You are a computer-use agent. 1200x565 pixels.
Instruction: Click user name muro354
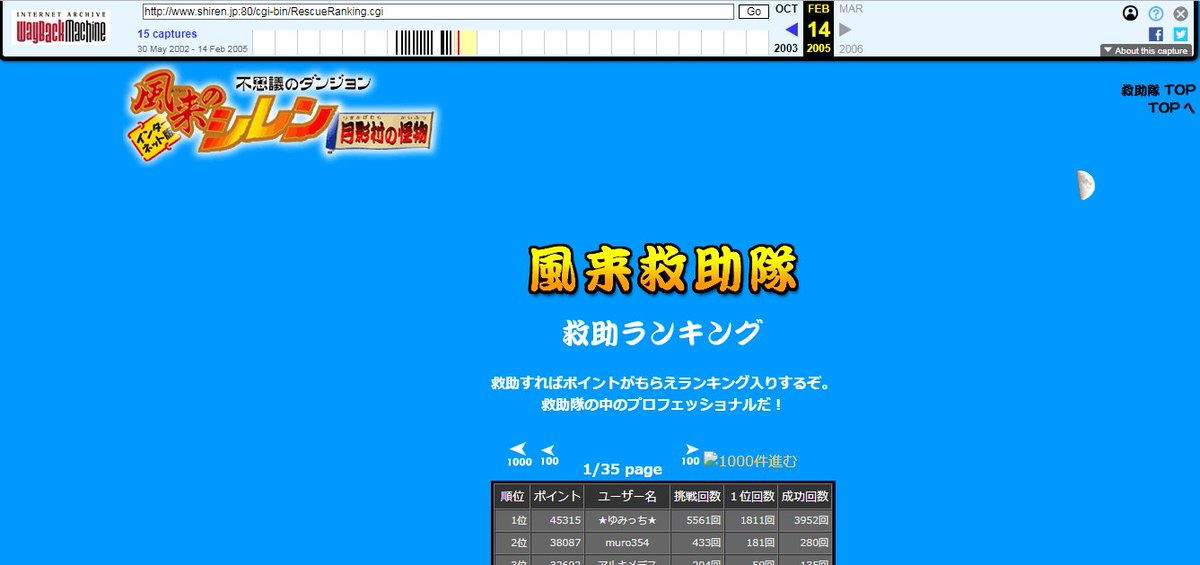(627, 543)
